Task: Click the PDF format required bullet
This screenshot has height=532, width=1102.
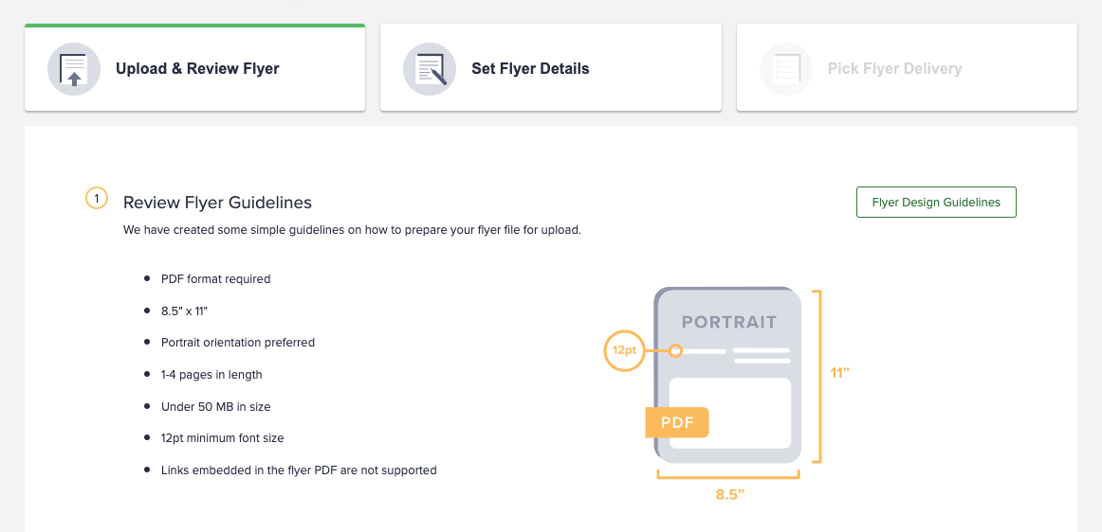Action: pos(216,279)
